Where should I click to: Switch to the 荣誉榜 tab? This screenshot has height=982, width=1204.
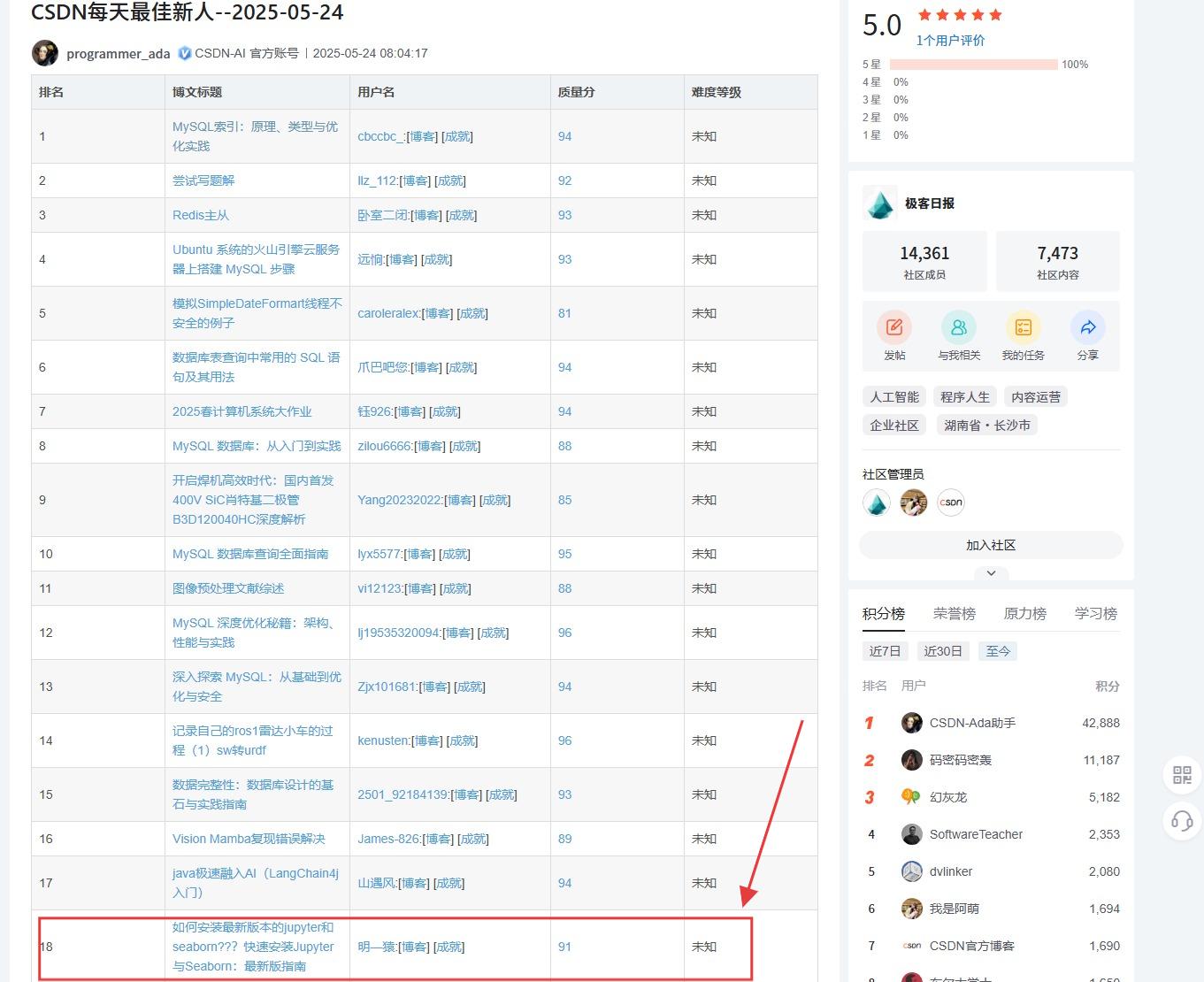954,612
